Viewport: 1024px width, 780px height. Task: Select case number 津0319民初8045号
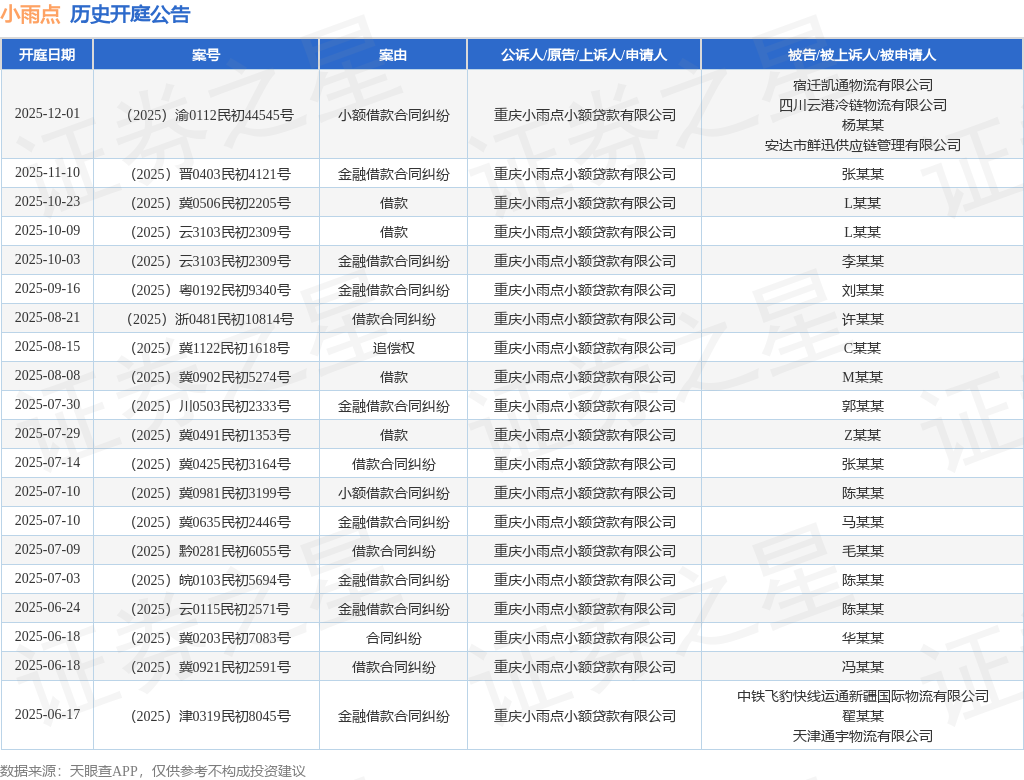coord(210,716)
